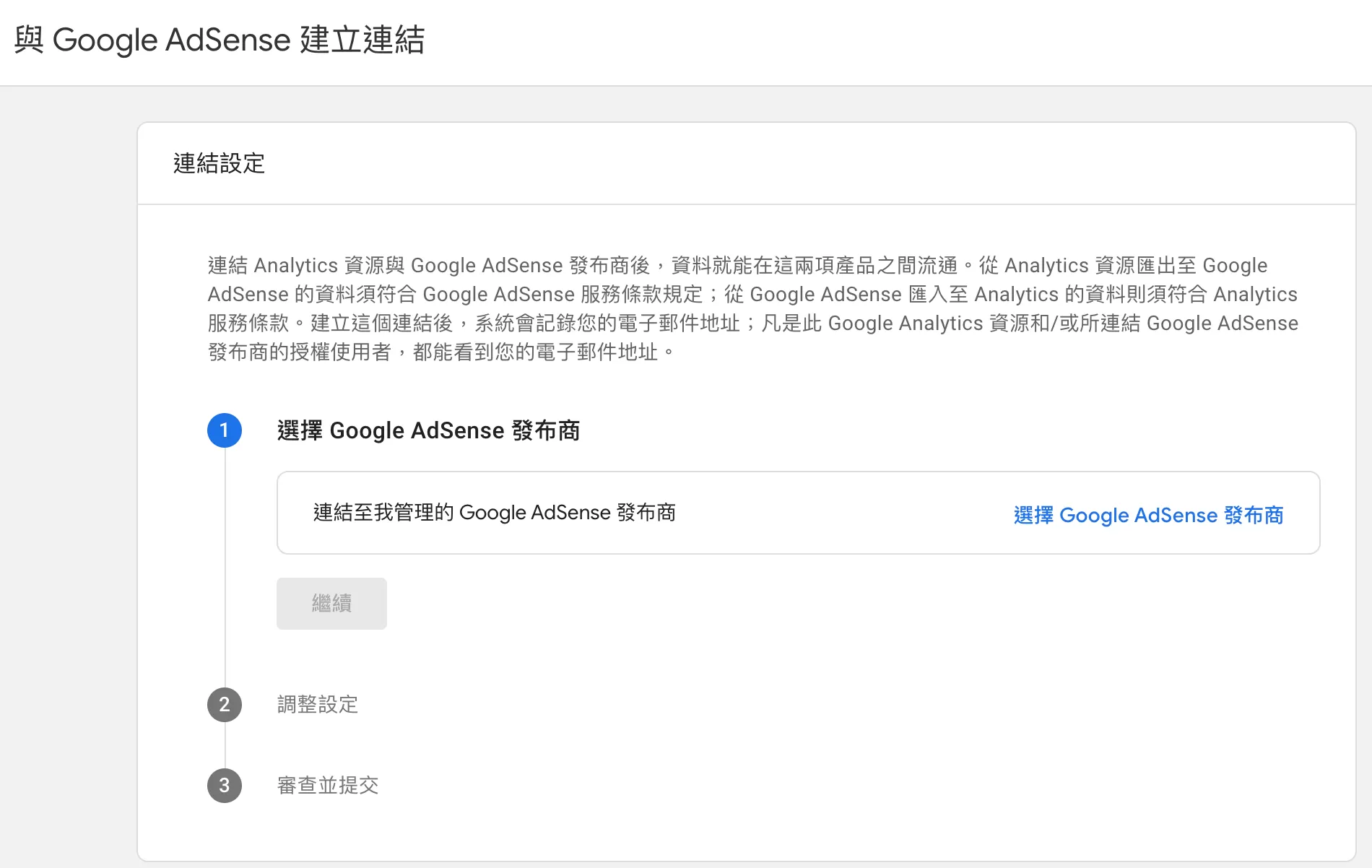
Task: Click the 連結至我管理的 Google AdSense 發布商 text
Action: click(x=495, y=513)
